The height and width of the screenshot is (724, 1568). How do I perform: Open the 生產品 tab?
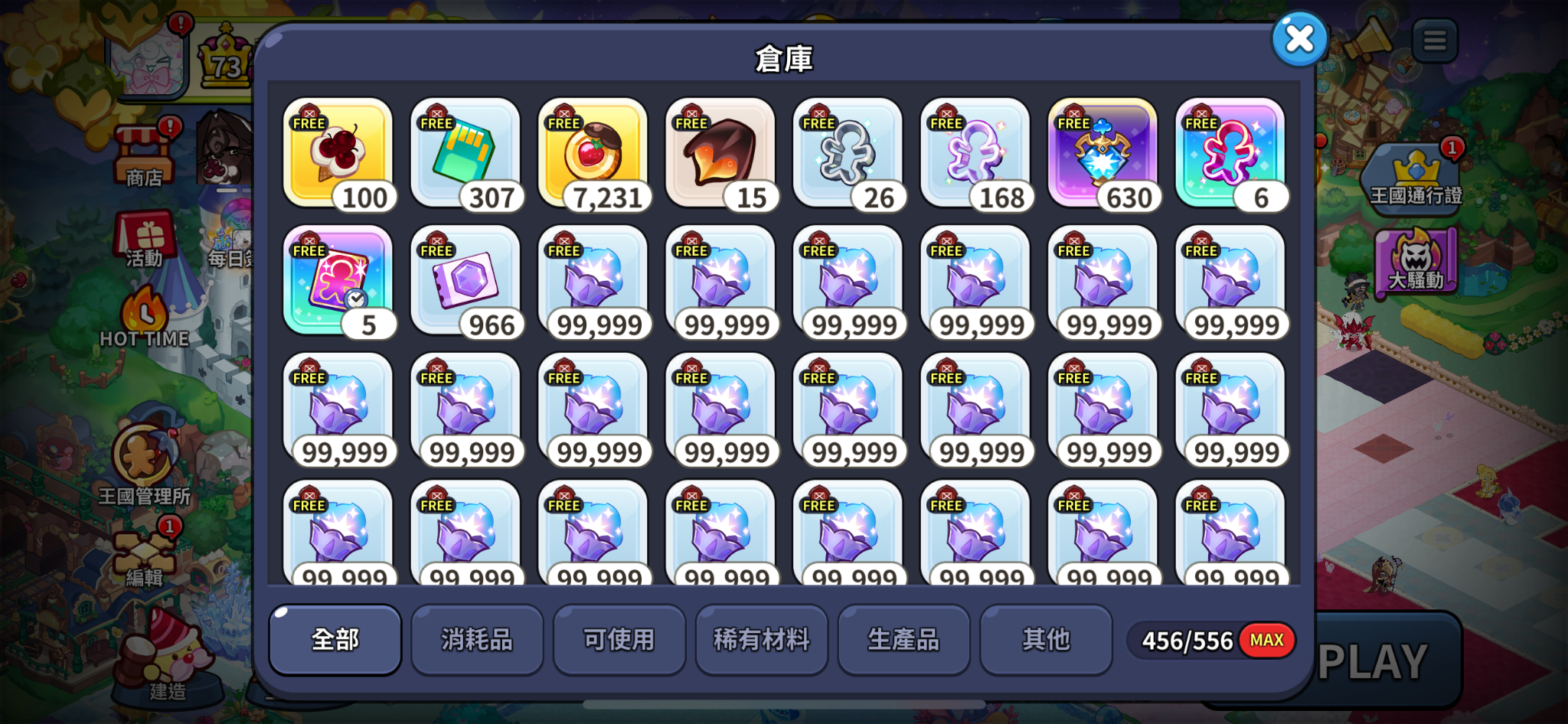(903, 640)
